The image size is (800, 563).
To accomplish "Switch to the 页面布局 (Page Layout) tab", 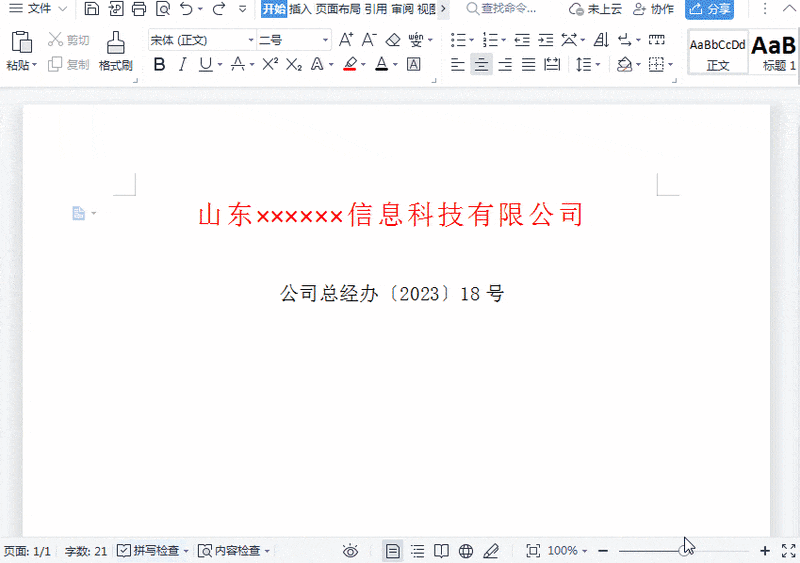I will pyautogui.click(x=338, y=9).
